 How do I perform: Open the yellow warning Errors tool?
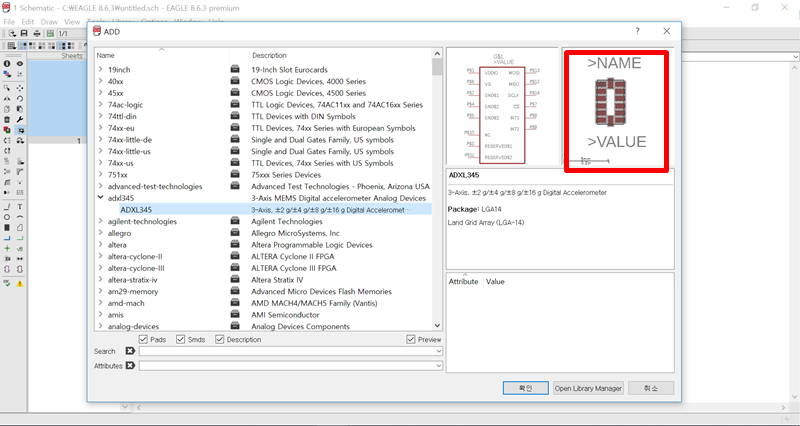pos(20,283)
